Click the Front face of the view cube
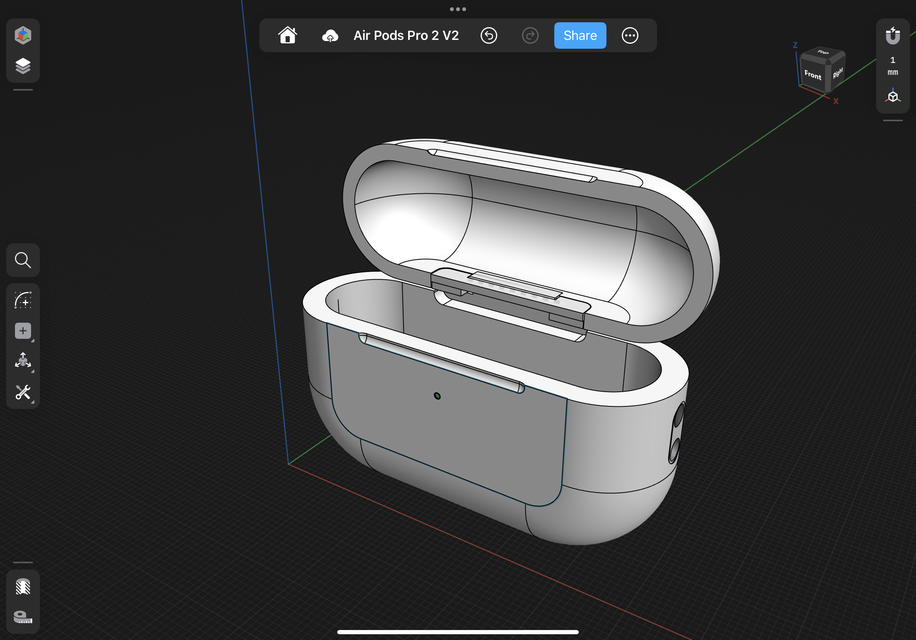Viewport: 916px width, 640px height. pos(814,75)
